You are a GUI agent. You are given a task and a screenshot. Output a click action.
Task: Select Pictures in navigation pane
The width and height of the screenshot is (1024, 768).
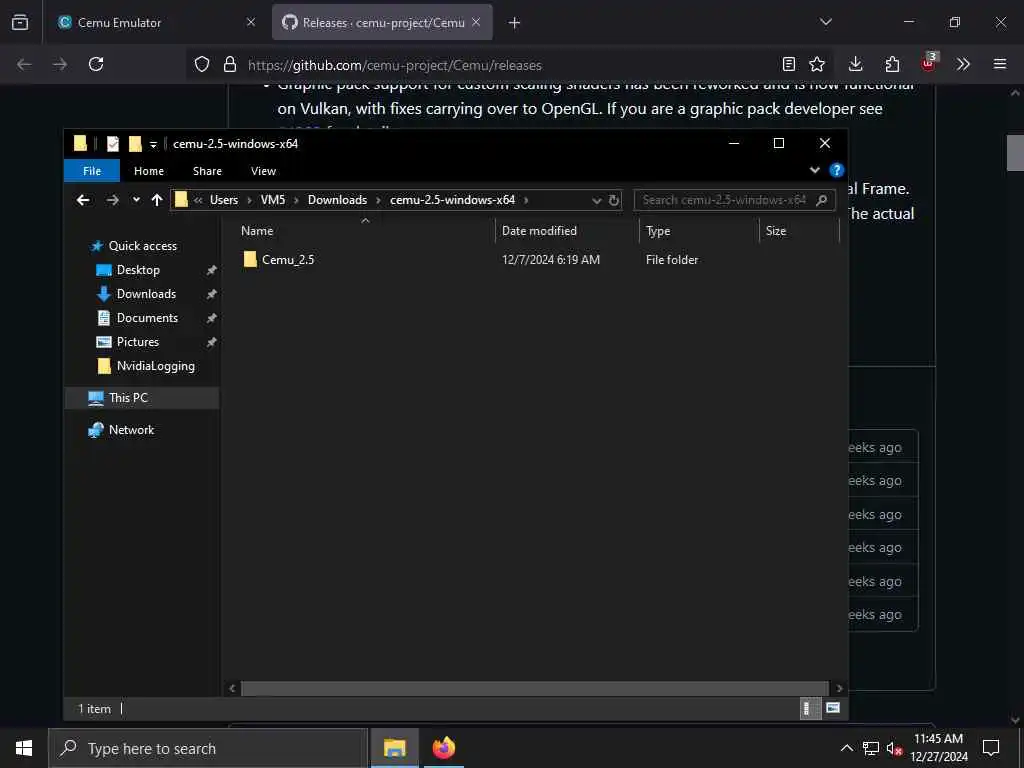[x=137, y=342]
